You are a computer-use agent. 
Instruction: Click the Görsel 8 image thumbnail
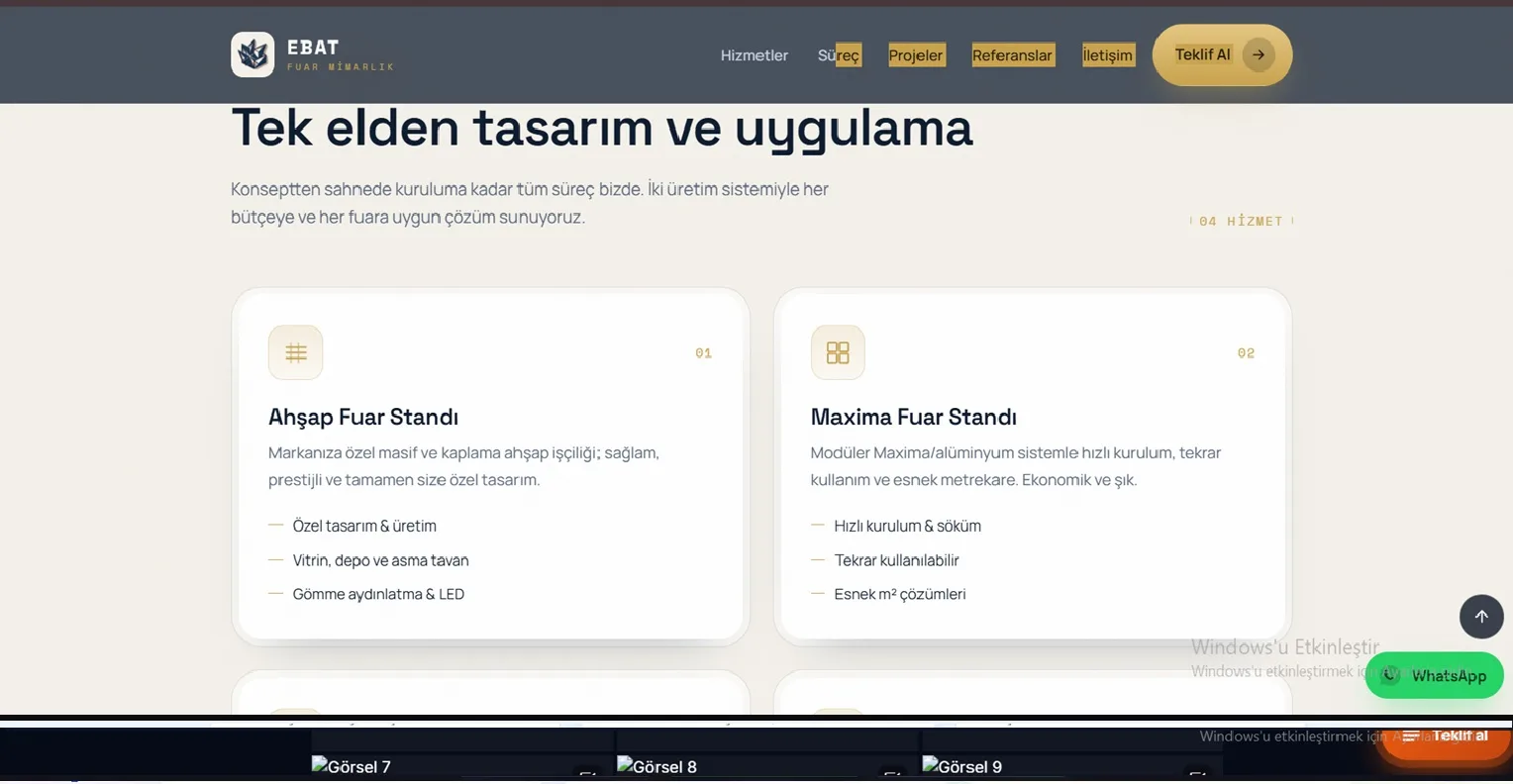766,766
